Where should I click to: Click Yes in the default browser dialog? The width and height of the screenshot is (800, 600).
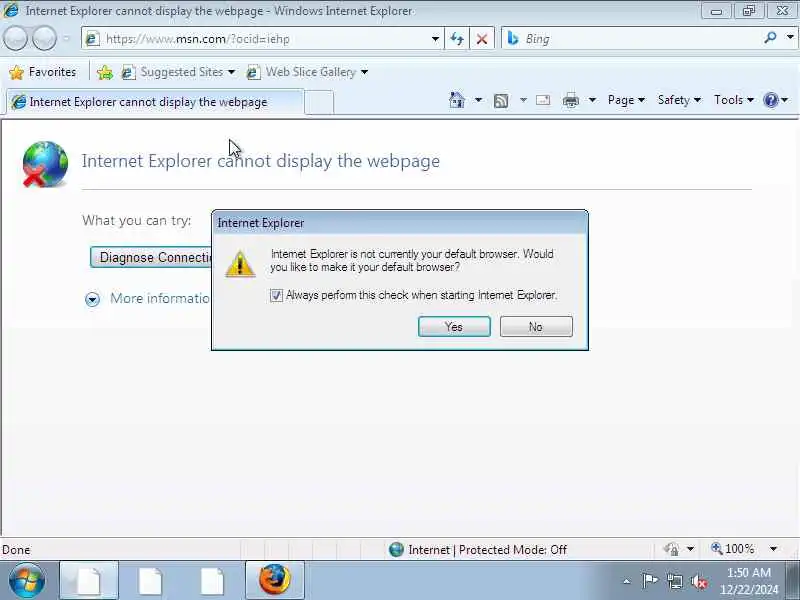454,327
